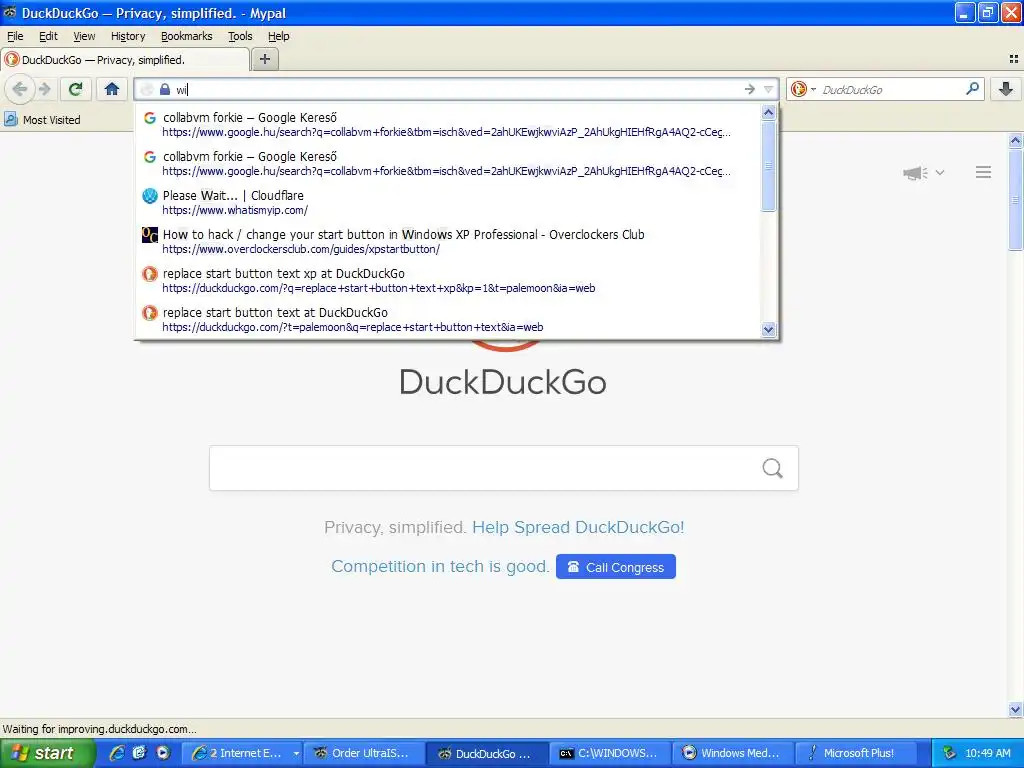Open the Downloads arrow button
This screenshot has width=1024, height=768.
(x=1006, y=89)
